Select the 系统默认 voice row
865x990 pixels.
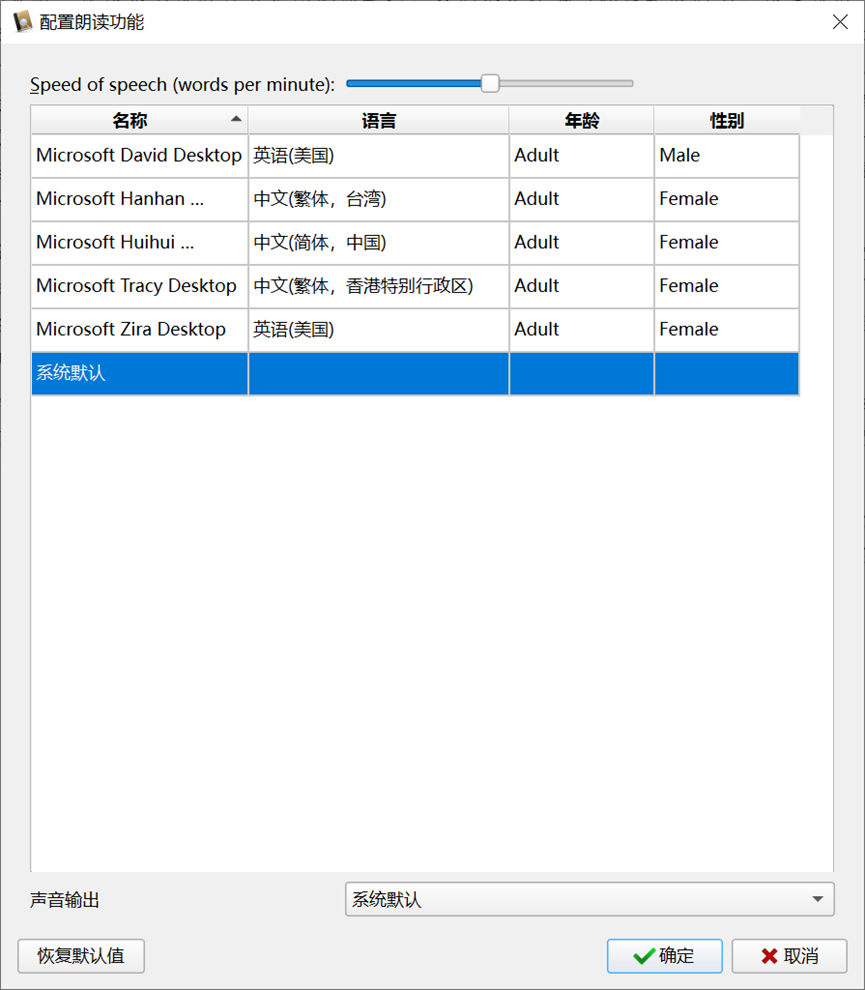(x=415, y=373)
